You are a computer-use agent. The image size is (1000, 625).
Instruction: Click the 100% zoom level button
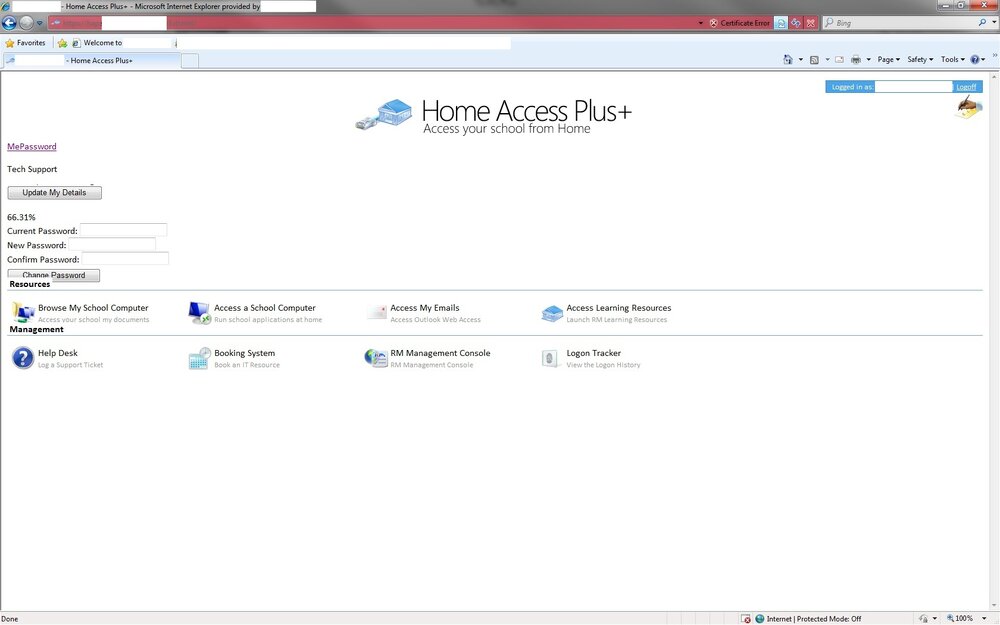pos(960,619)
